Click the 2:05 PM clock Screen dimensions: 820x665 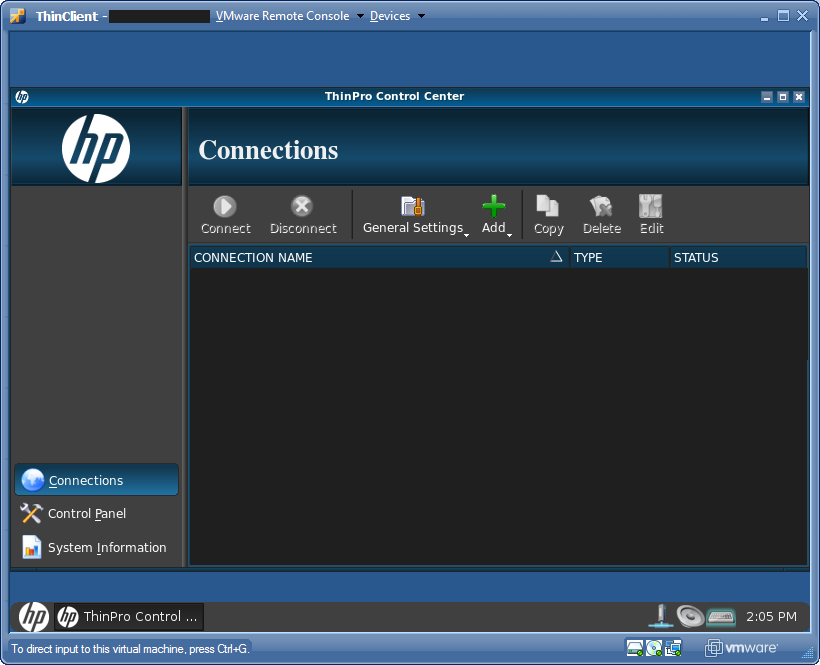click(x=771, y=617)
